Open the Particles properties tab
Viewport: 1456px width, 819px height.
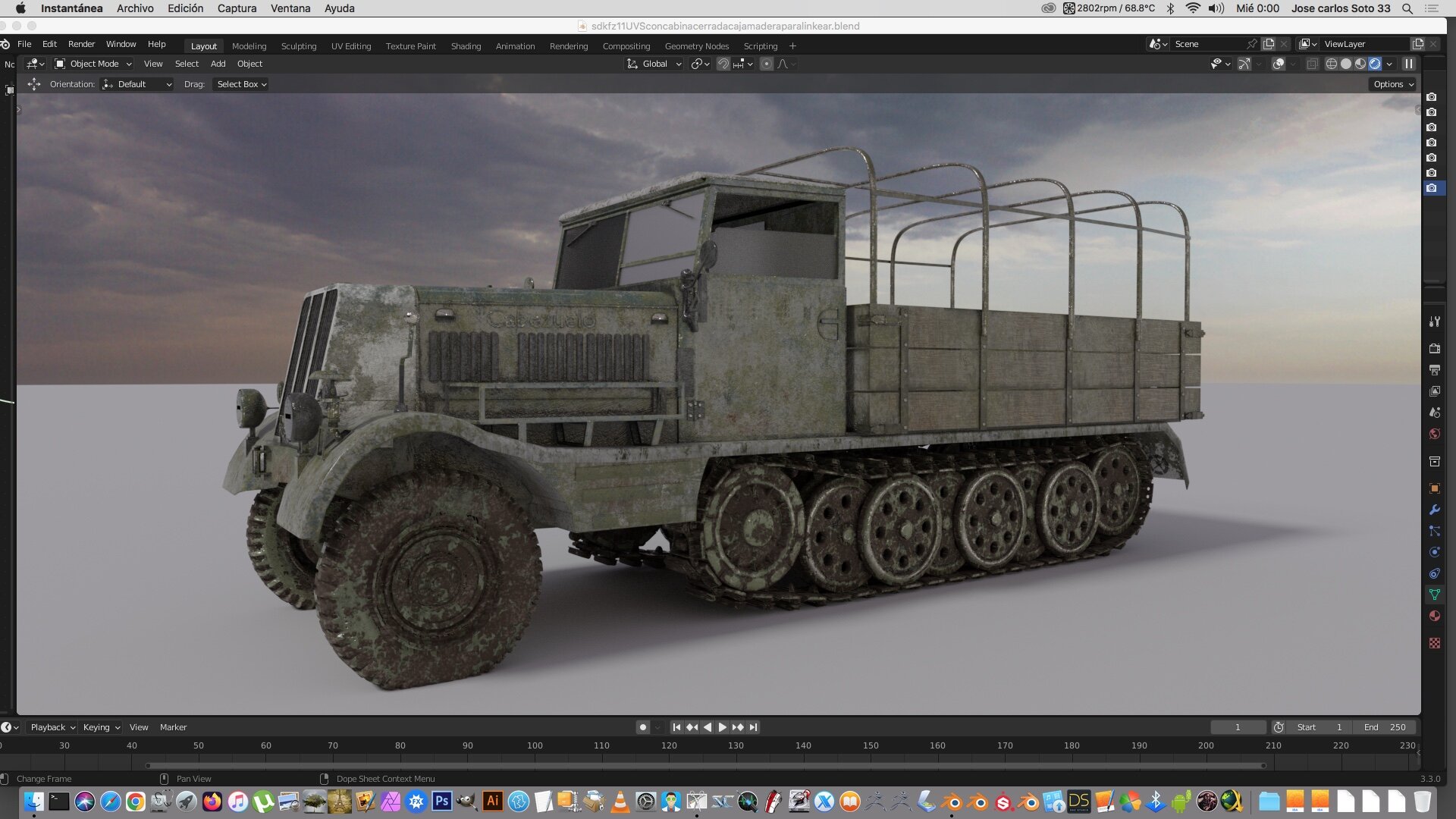point(1434,531)
